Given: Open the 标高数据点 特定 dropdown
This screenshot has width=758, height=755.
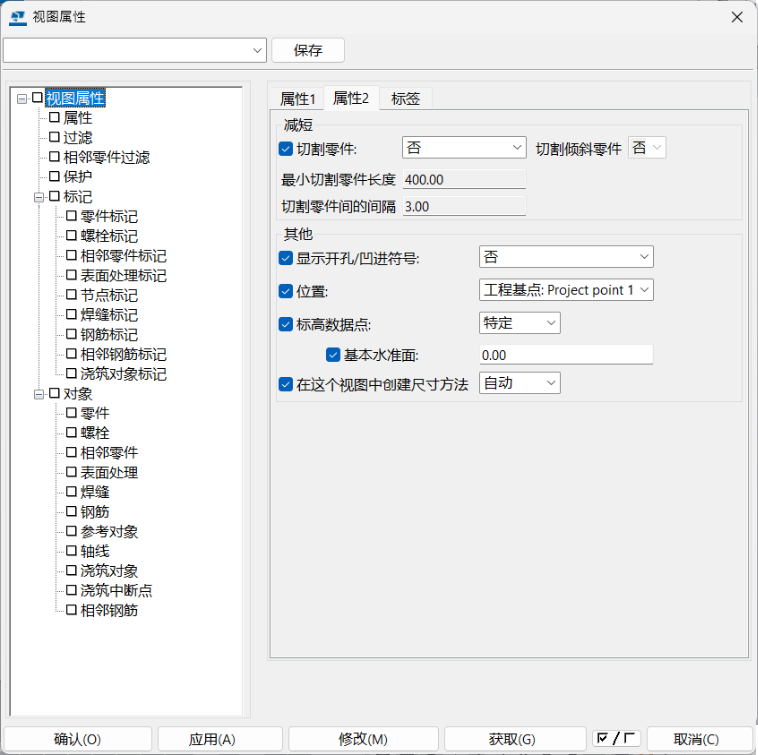Looking at the screenshot, I should (520, 323).
